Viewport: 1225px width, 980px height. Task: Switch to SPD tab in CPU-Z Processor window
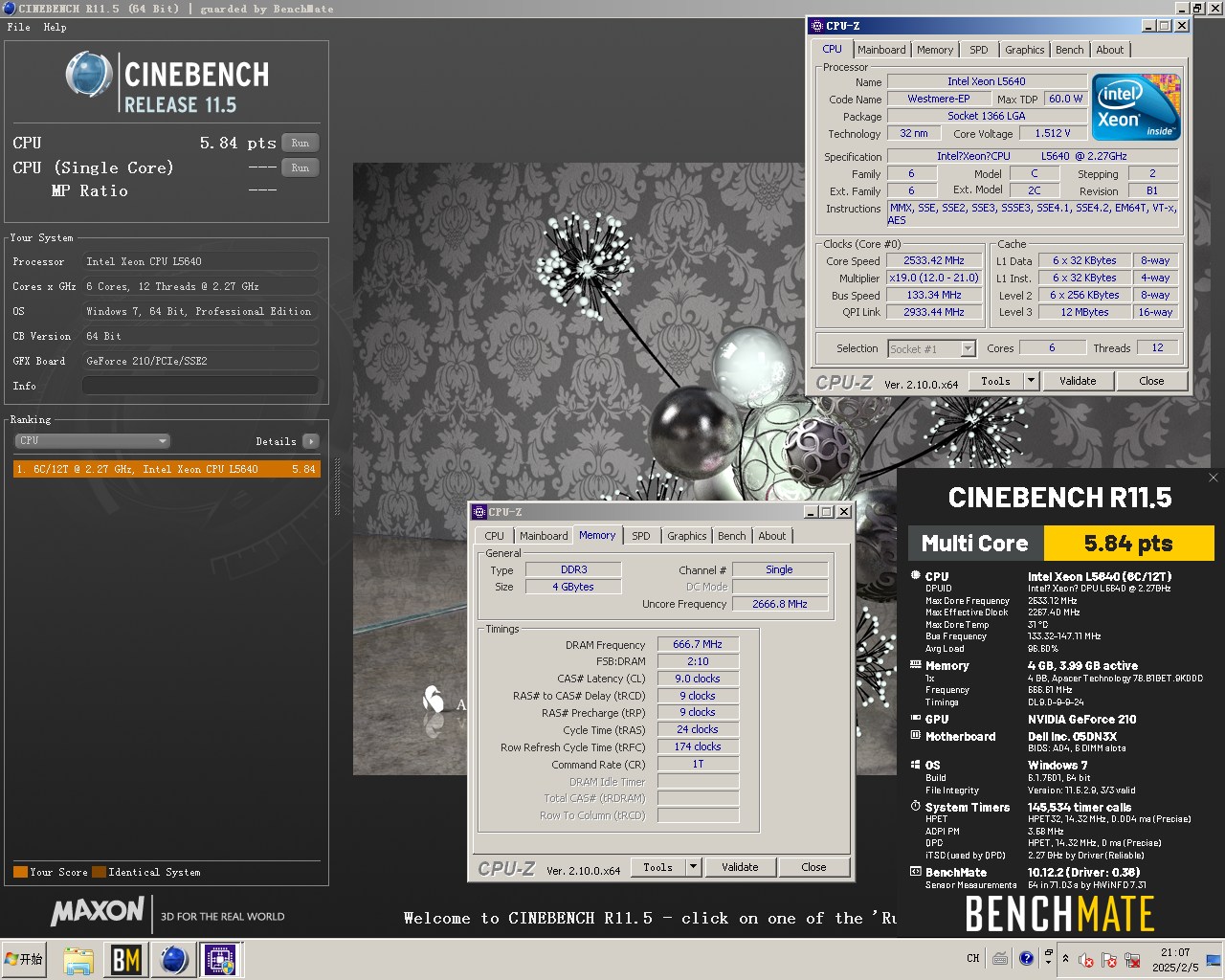(979, 50)
